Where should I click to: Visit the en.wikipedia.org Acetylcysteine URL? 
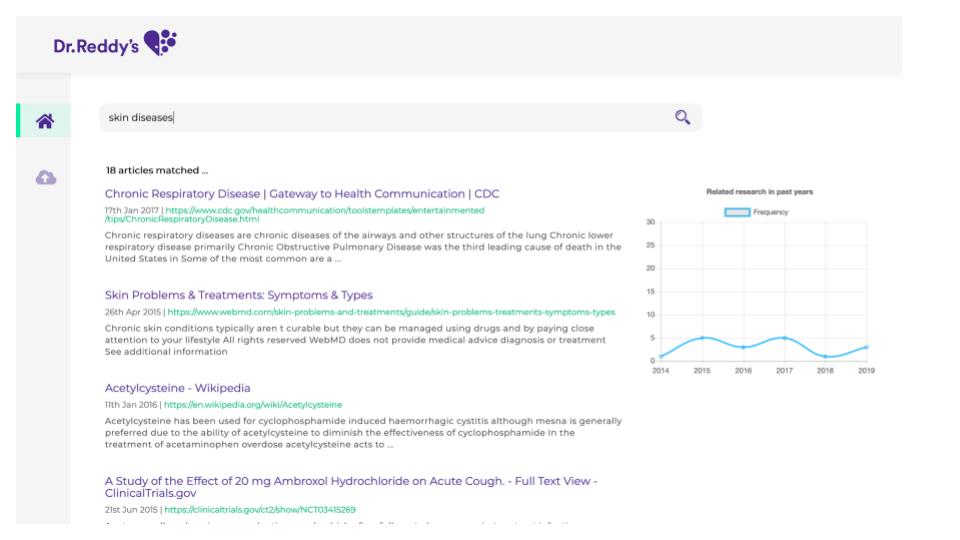tap(253, 405)
